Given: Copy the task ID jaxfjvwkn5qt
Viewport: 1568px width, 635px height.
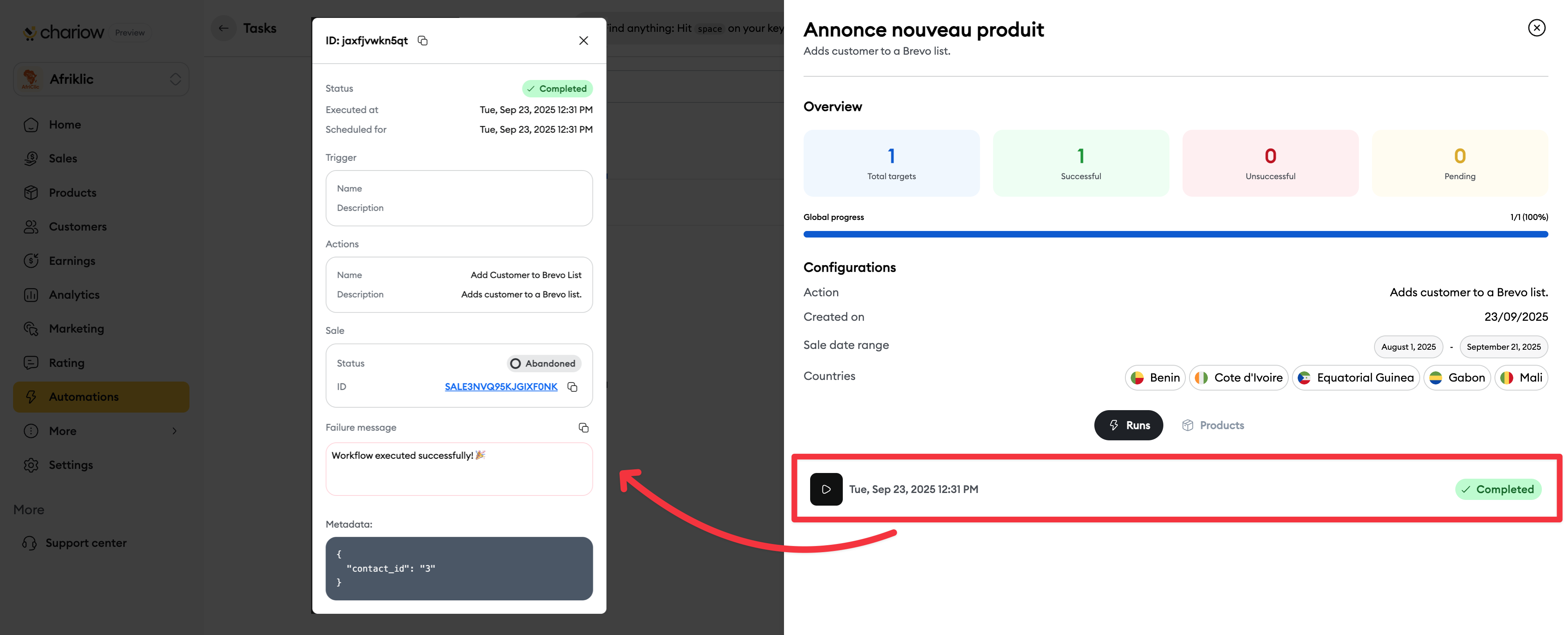Looking at the screenshot, I should pyautogui.click(x=423, y=41).
